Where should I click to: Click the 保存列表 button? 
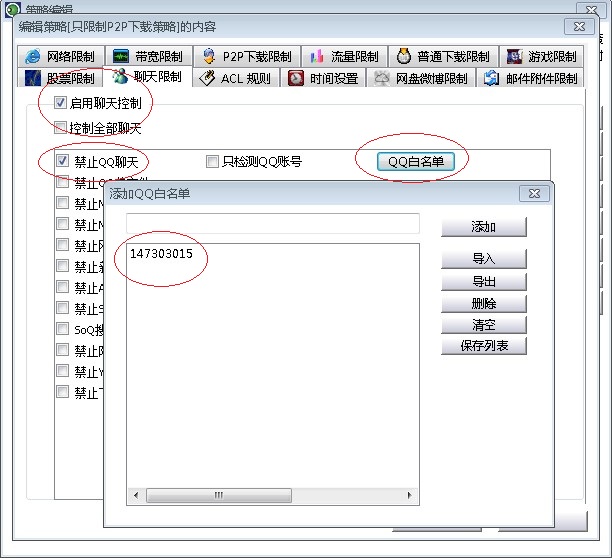point(484,345)
